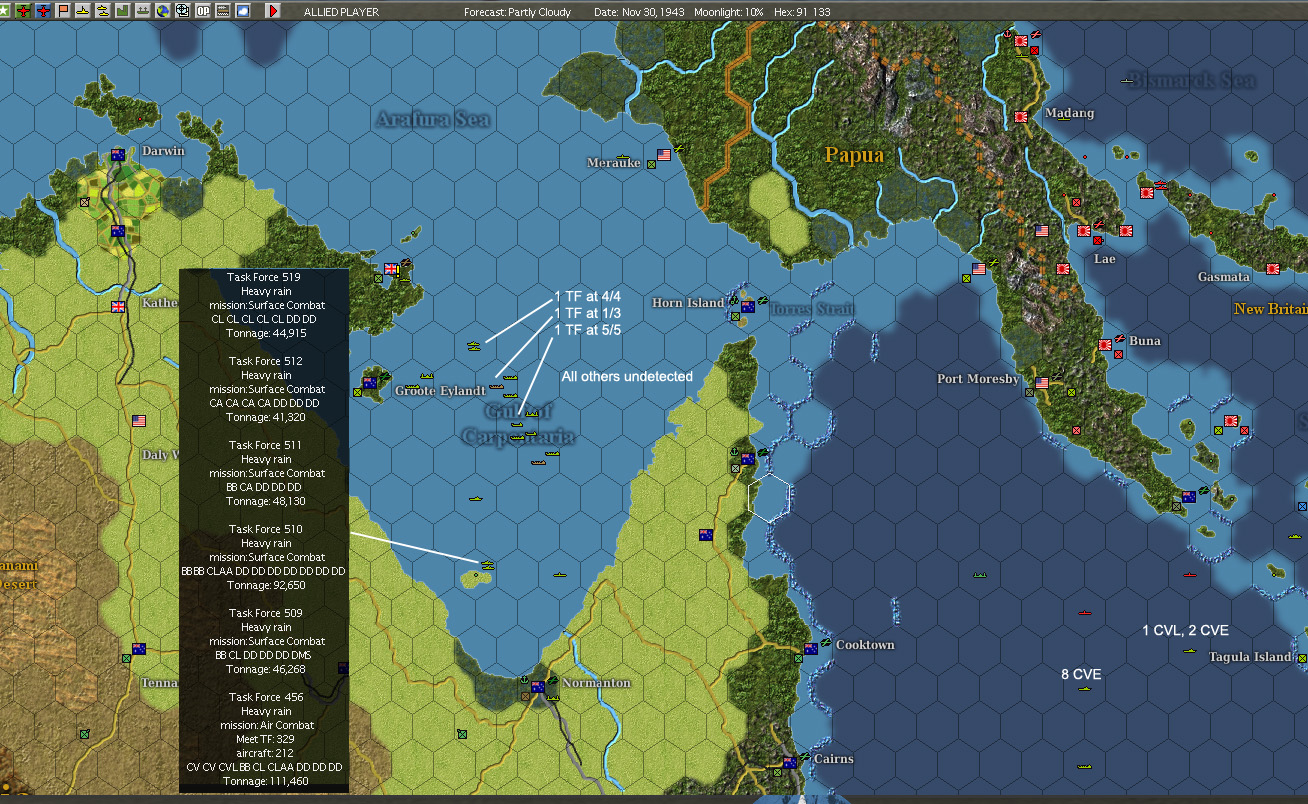Select the Normanton base flag
This screenshot has height=804, width=1308.
538,687
